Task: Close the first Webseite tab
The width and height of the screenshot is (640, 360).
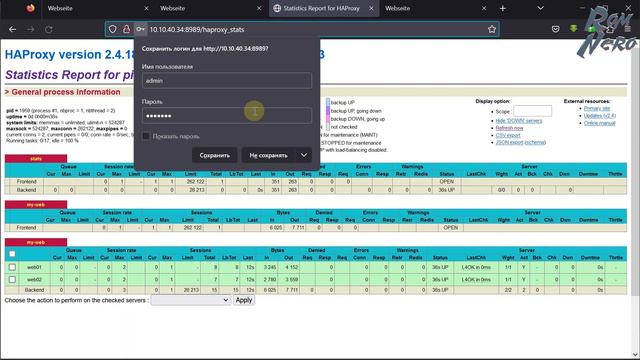Action: click(146, 8)
